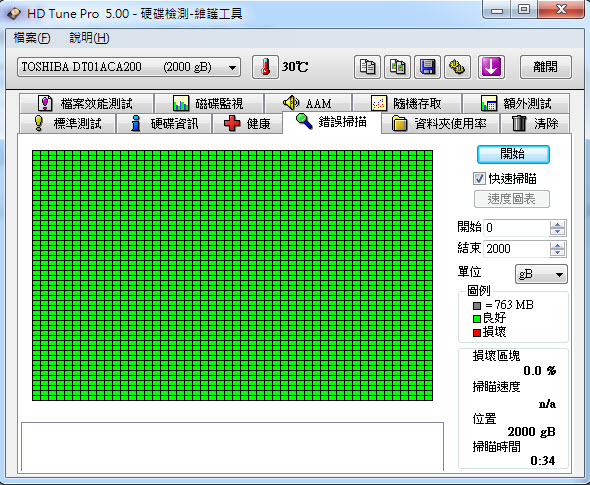Click the thermometer temperature icon
Viewport: 590px width, 485px height.
[x=265, y=67]
